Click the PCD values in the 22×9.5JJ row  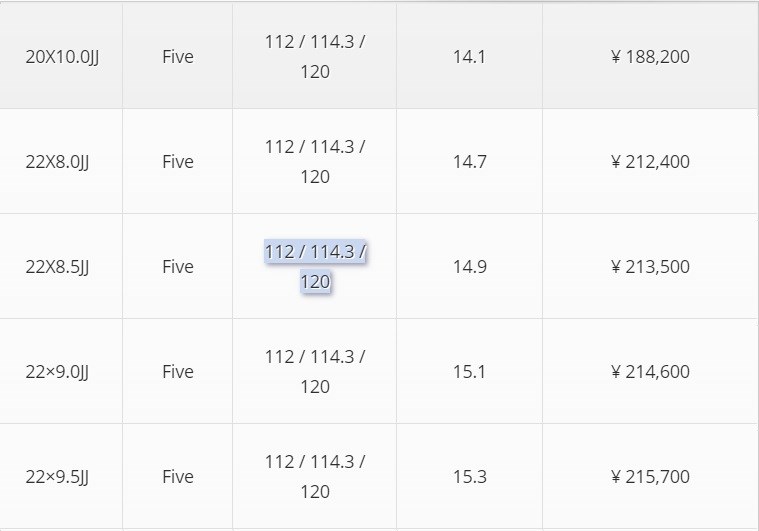pos(315,476)
